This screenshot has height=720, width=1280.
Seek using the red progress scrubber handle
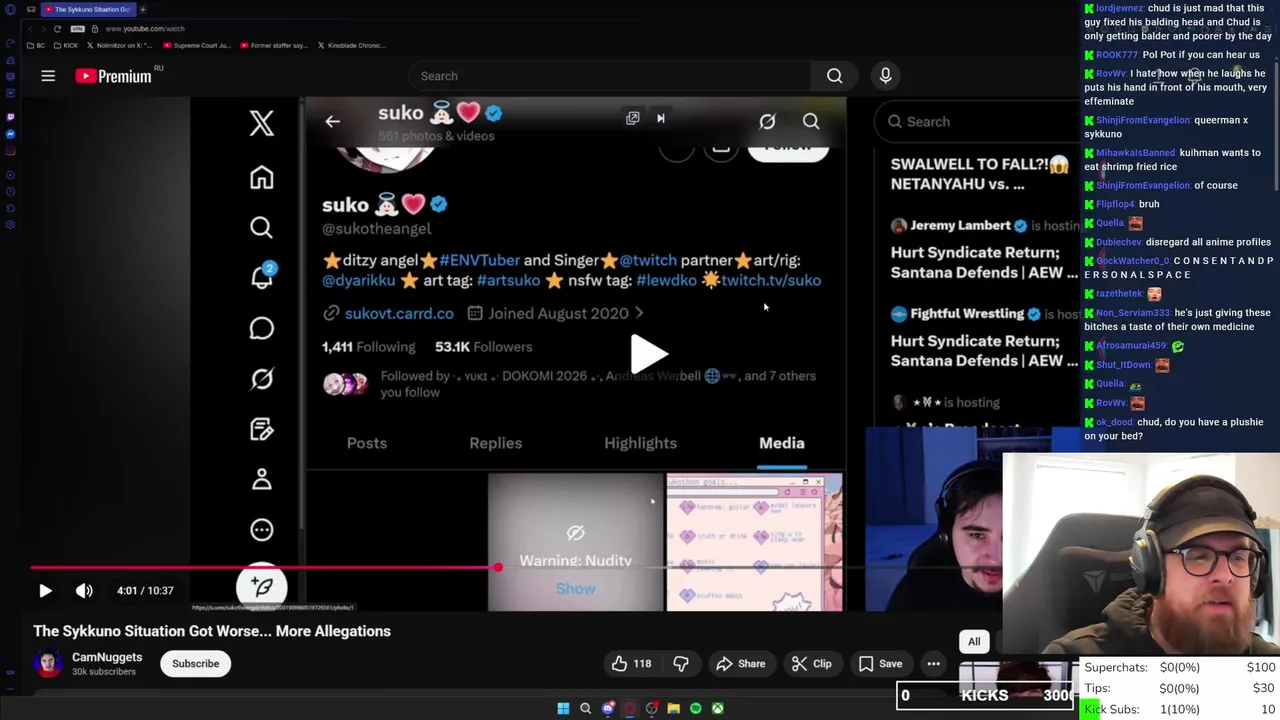tap(497, 567)
